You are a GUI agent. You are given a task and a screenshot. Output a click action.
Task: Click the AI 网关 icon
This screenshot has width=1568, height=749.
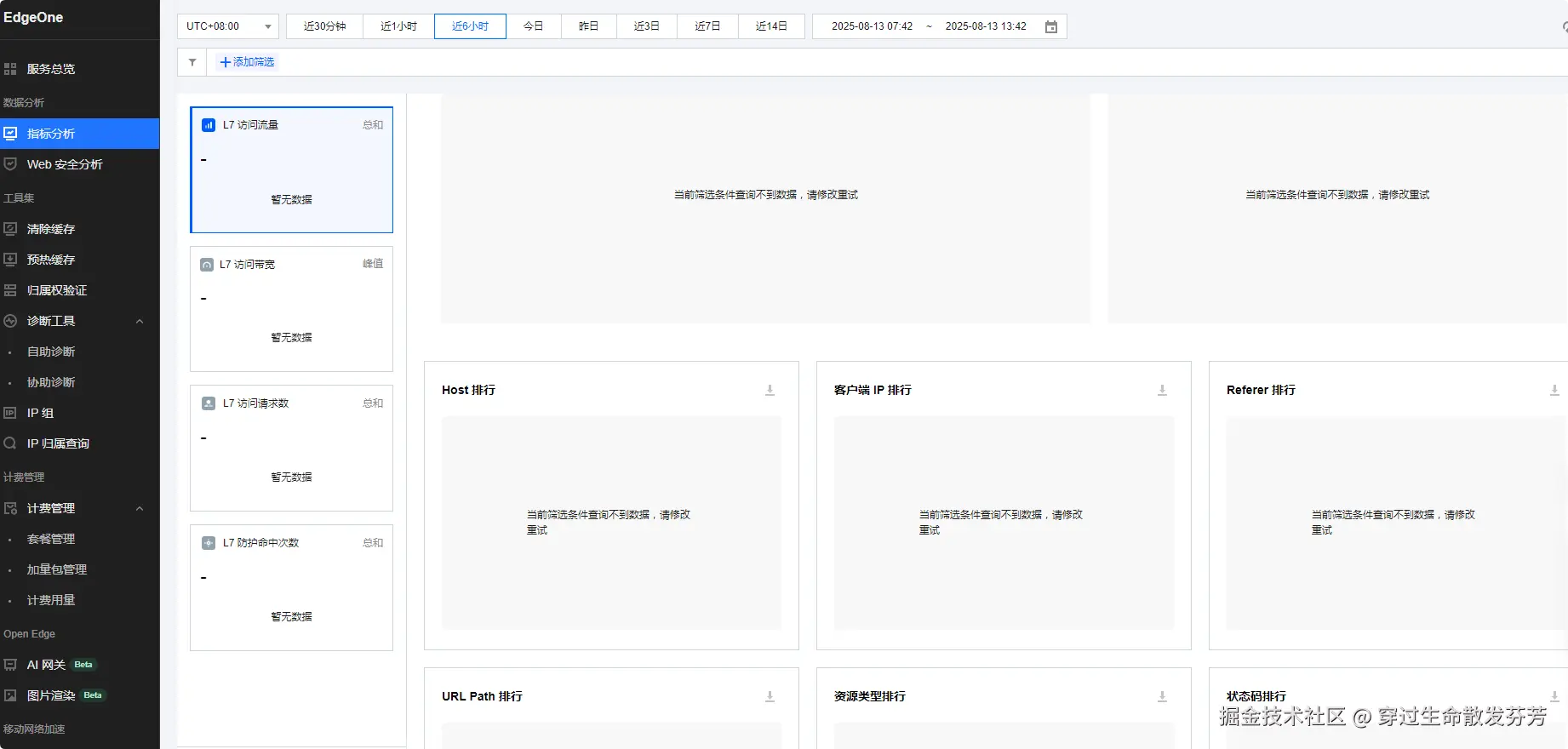[10, 665]
